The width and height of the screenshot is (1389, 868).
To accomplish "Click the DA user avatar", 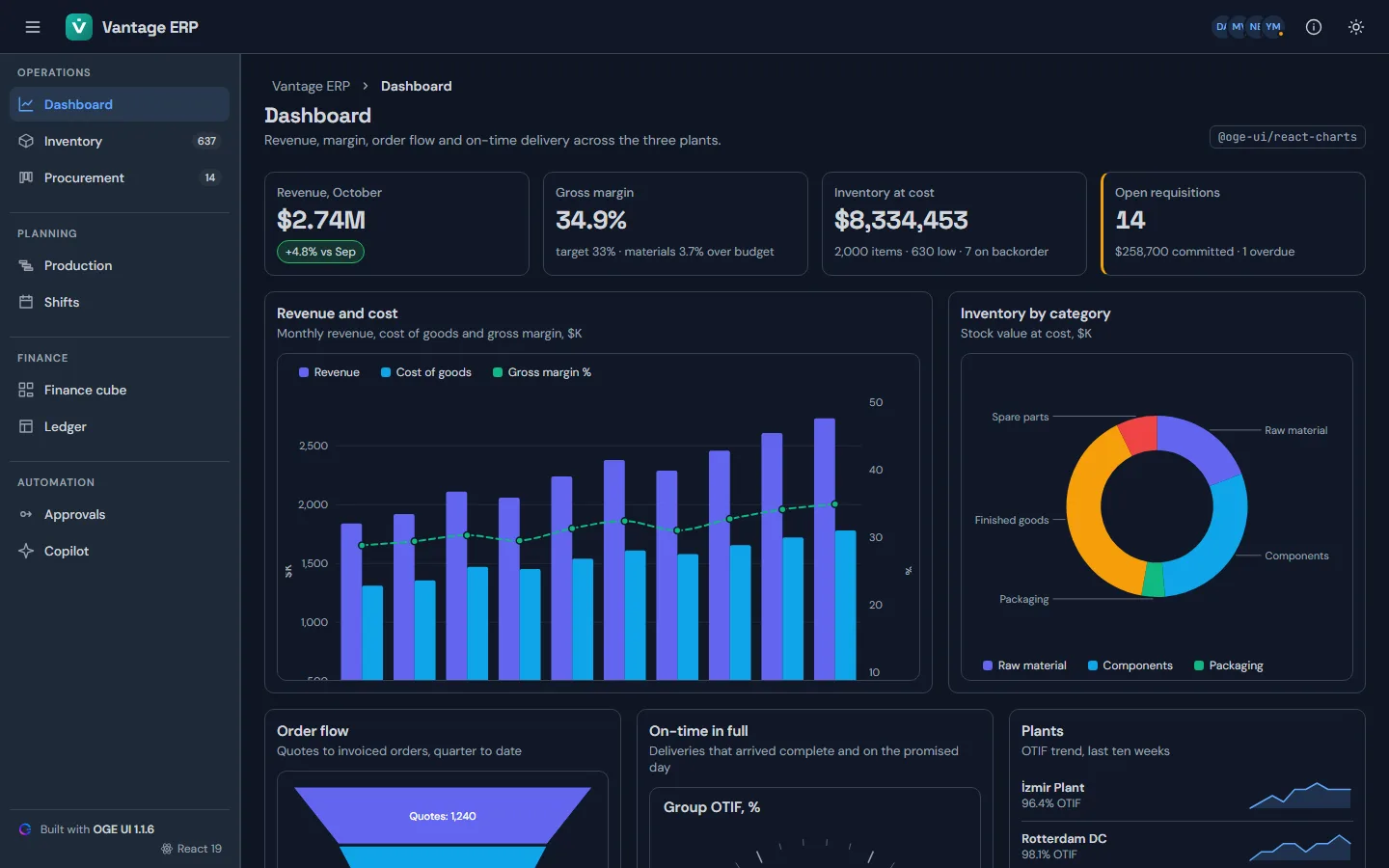I will [1221, 27].
